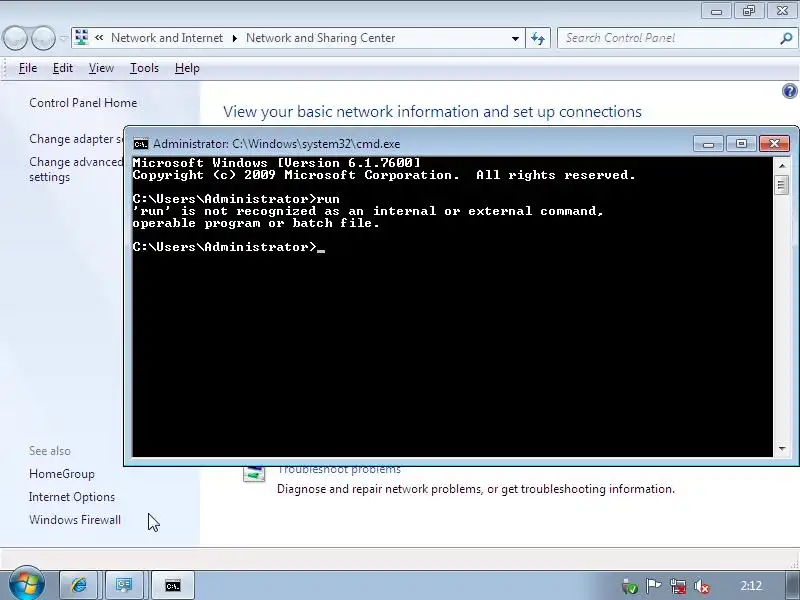
Task: Click Network and Sharing Center breadcrumb
Action: (320, 38)
